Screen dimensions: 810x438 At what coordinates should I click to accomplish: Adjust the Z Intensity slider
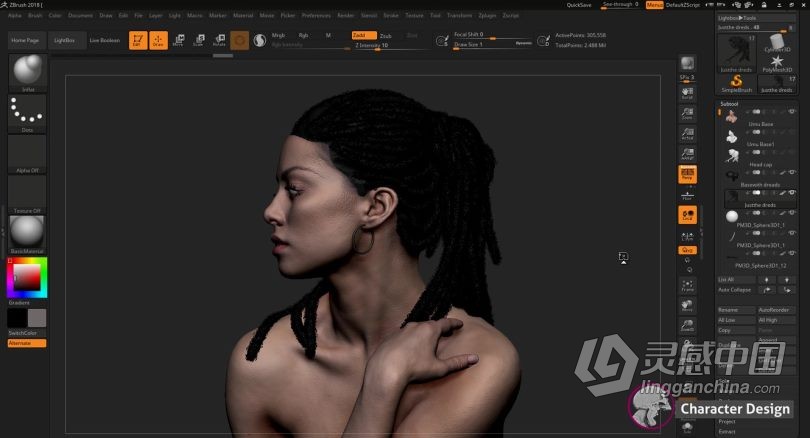392,45
